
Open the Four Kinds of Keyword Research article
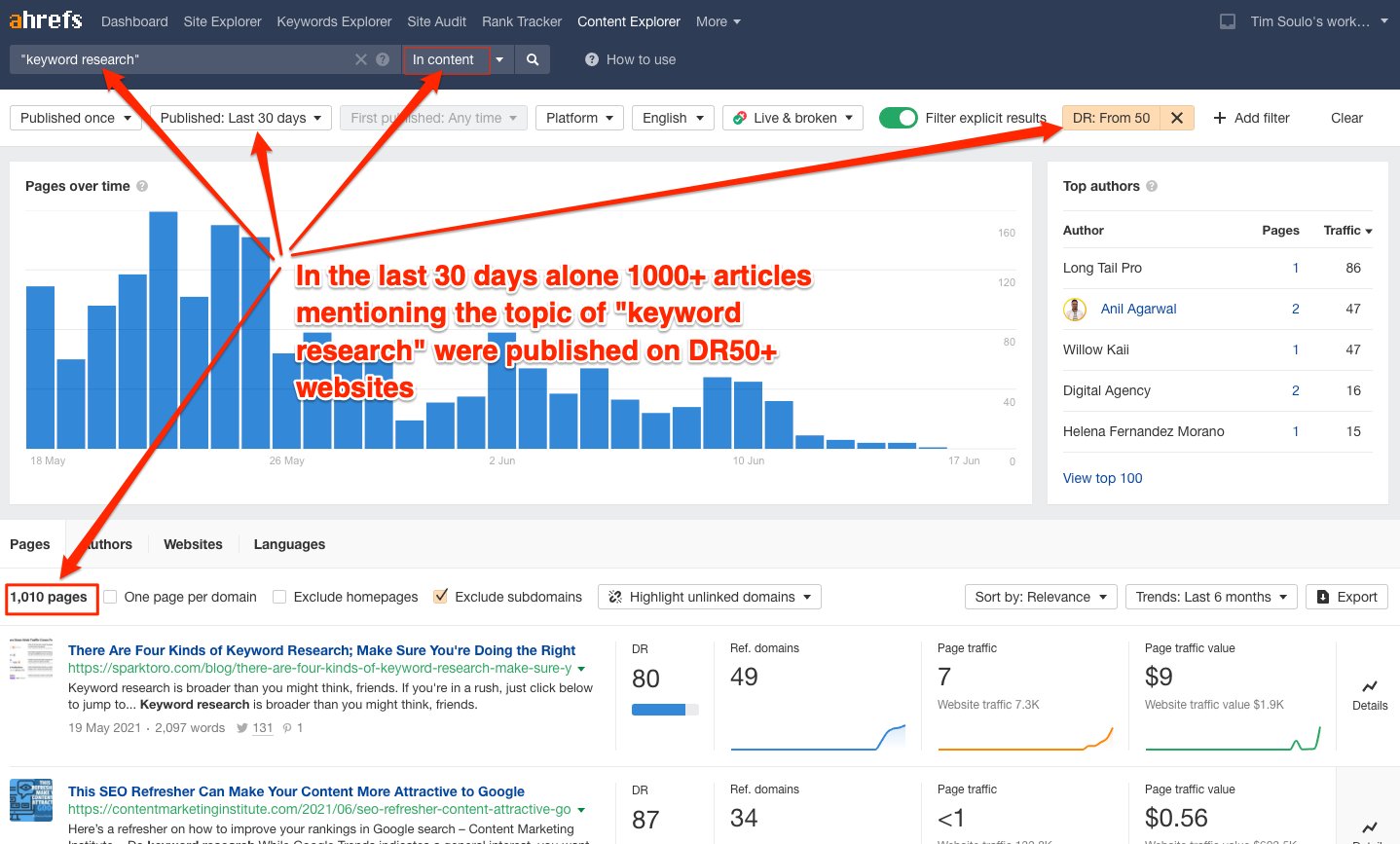pos(321,650)
